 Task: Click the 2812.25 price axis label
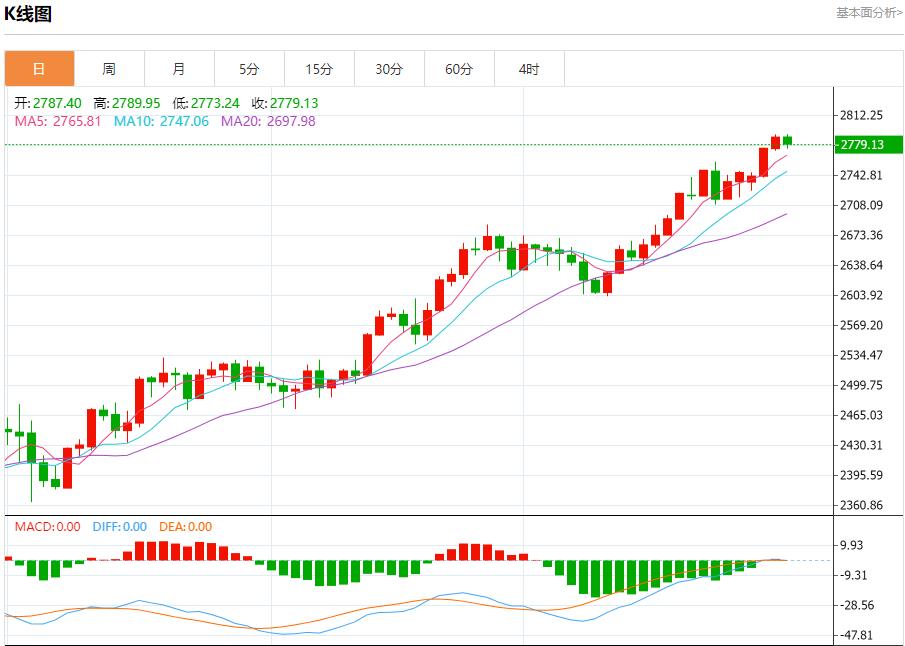click(861, 115)
